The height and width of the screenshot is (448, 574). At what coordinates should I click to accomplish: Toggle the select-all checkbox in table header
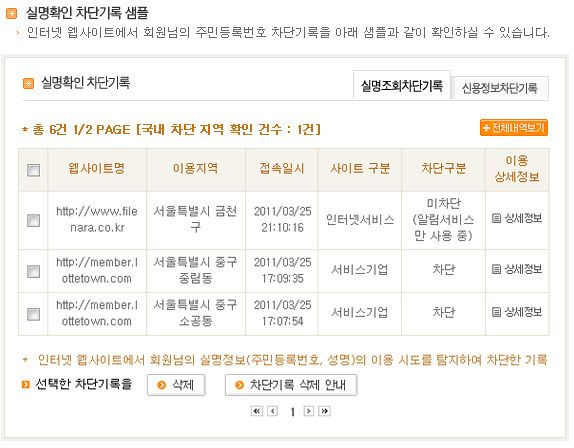34,170
